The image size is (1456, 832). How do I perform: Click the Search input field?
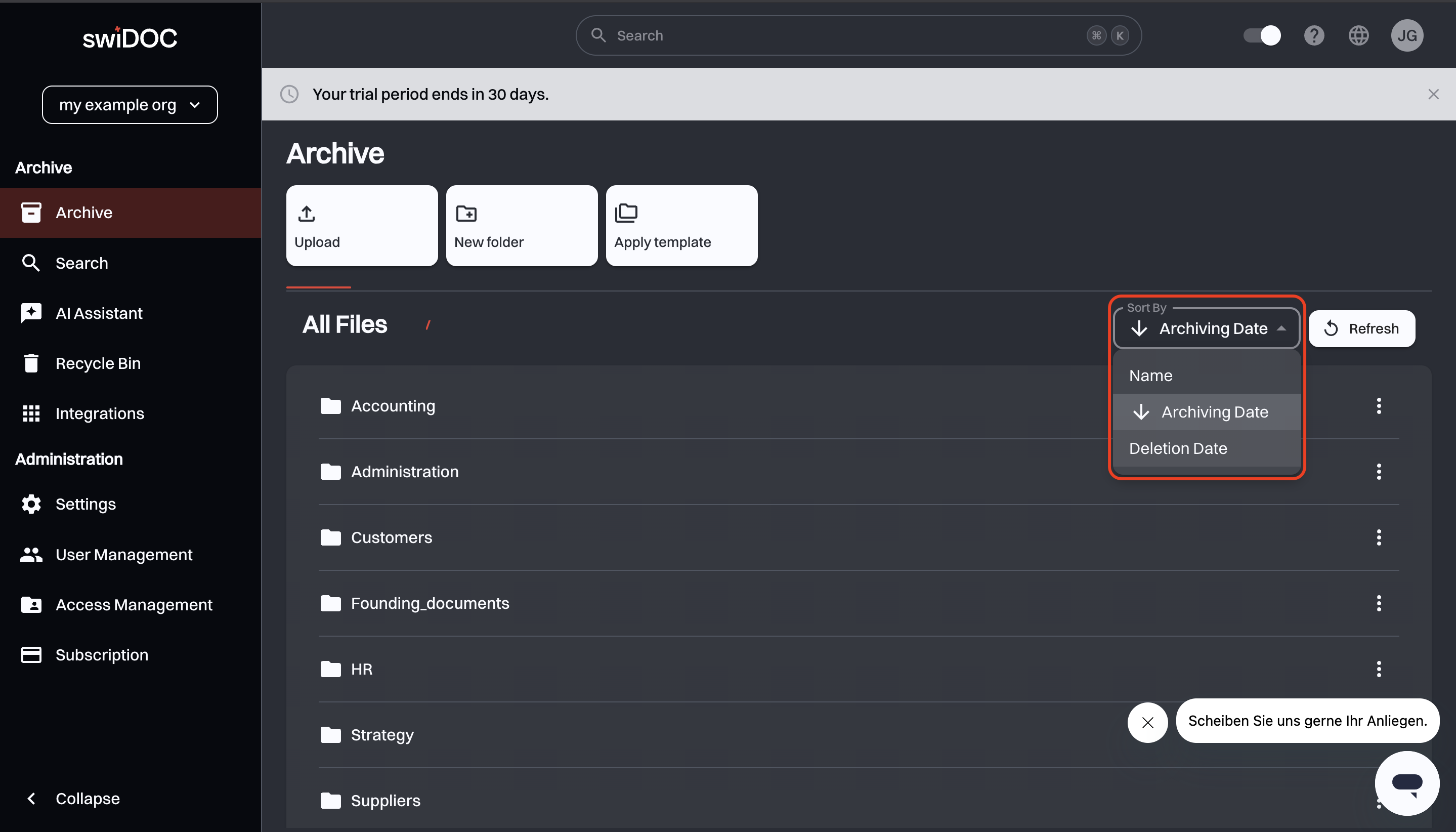(x=858, y=35)
